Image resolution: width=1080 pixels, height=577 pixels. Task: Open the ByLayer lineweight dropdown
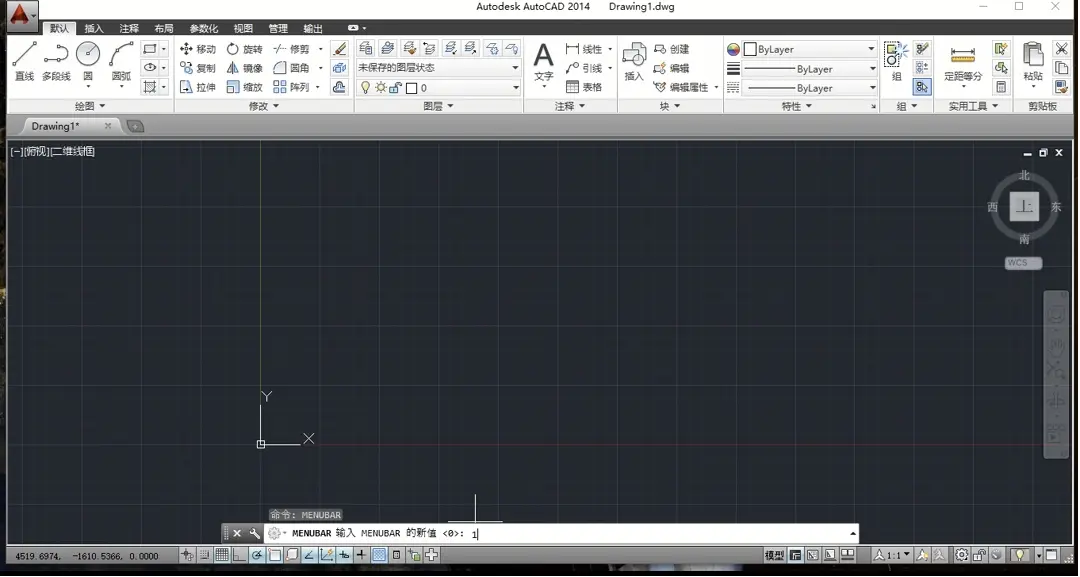809,69
